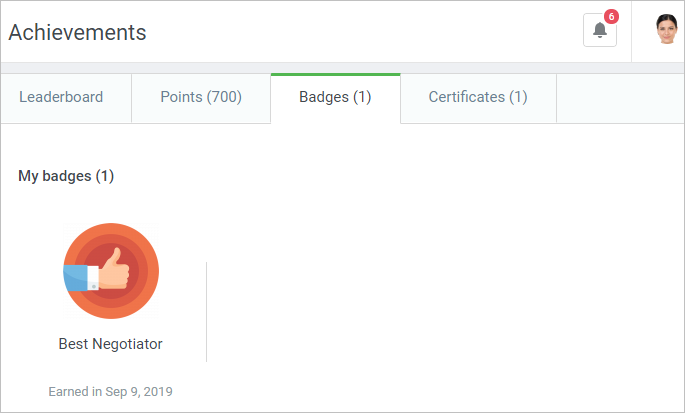
Task: Click the My badges (1) heading
Action: (x=66, y=176)
